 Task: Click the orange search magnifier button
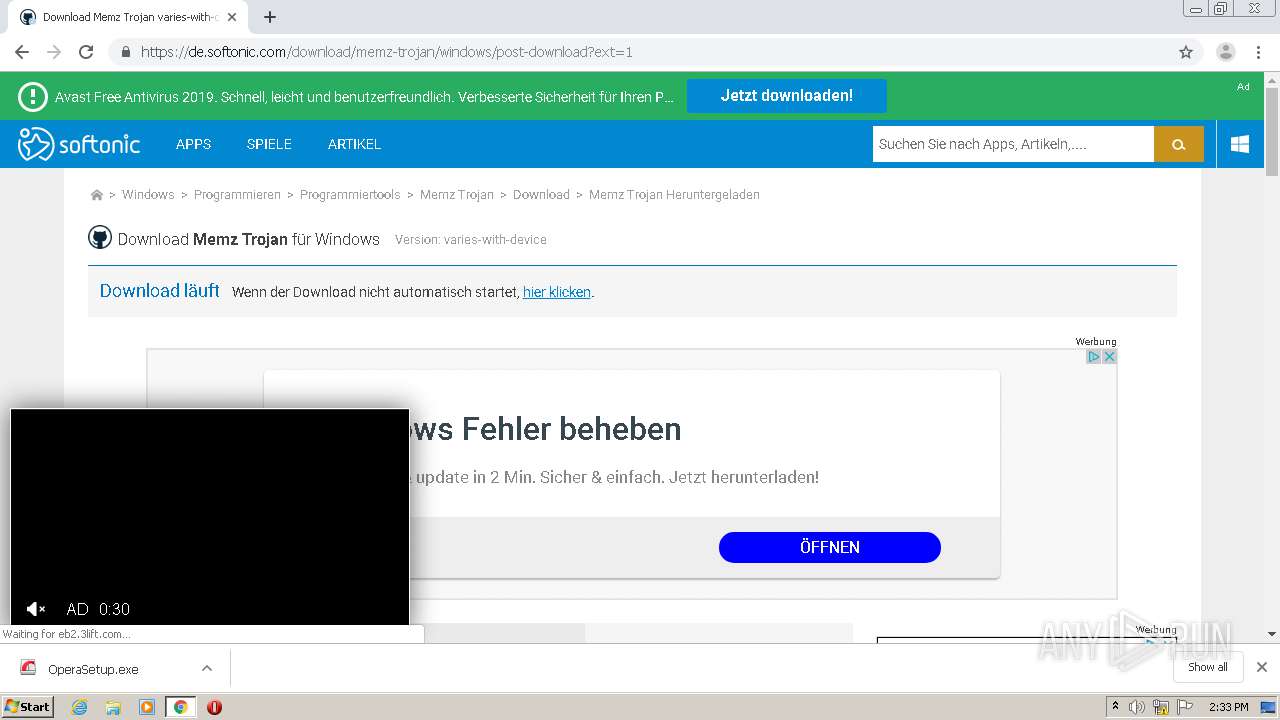coord(1179,144)
